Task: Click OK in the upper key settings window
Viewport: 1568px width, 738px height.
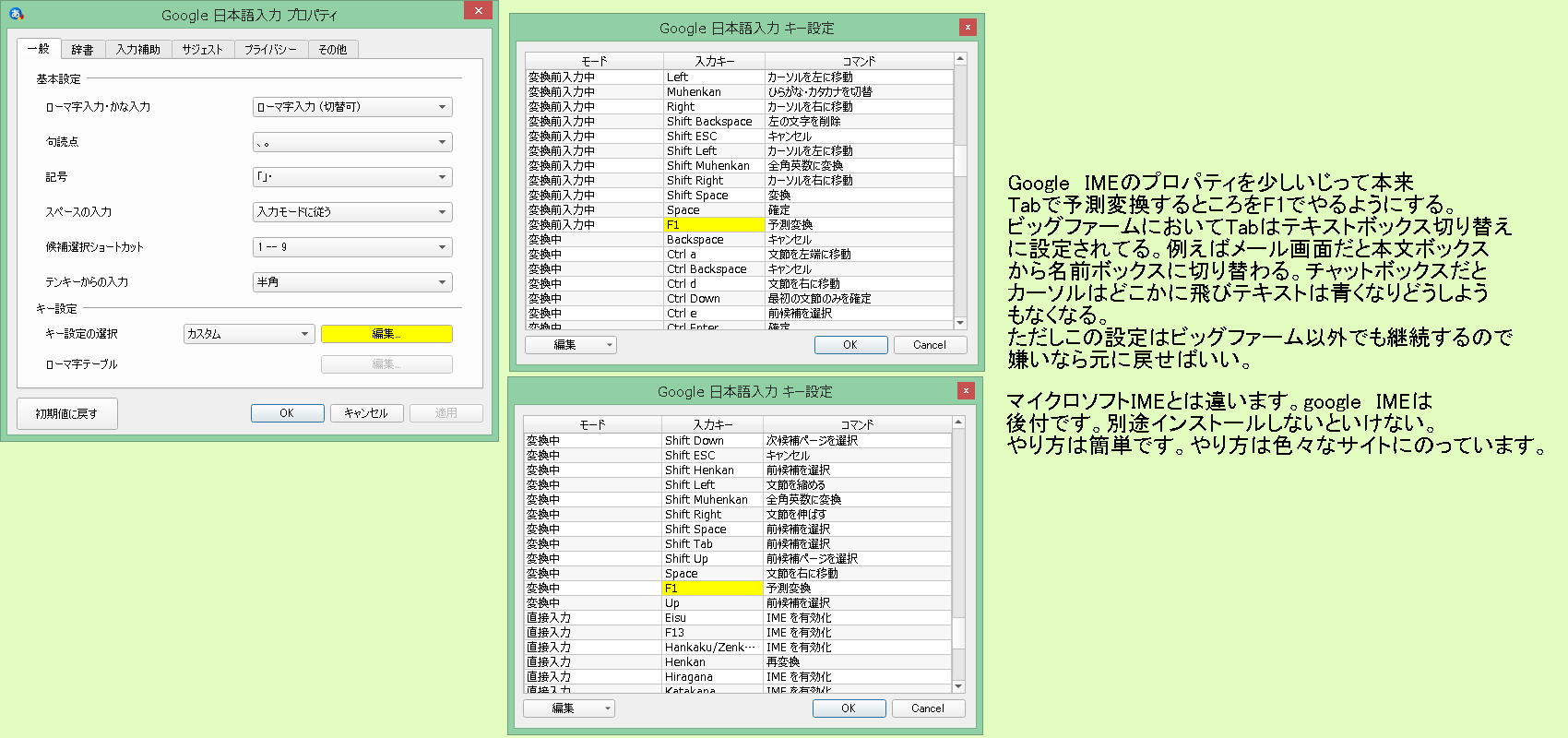Action: click(850, 345)
